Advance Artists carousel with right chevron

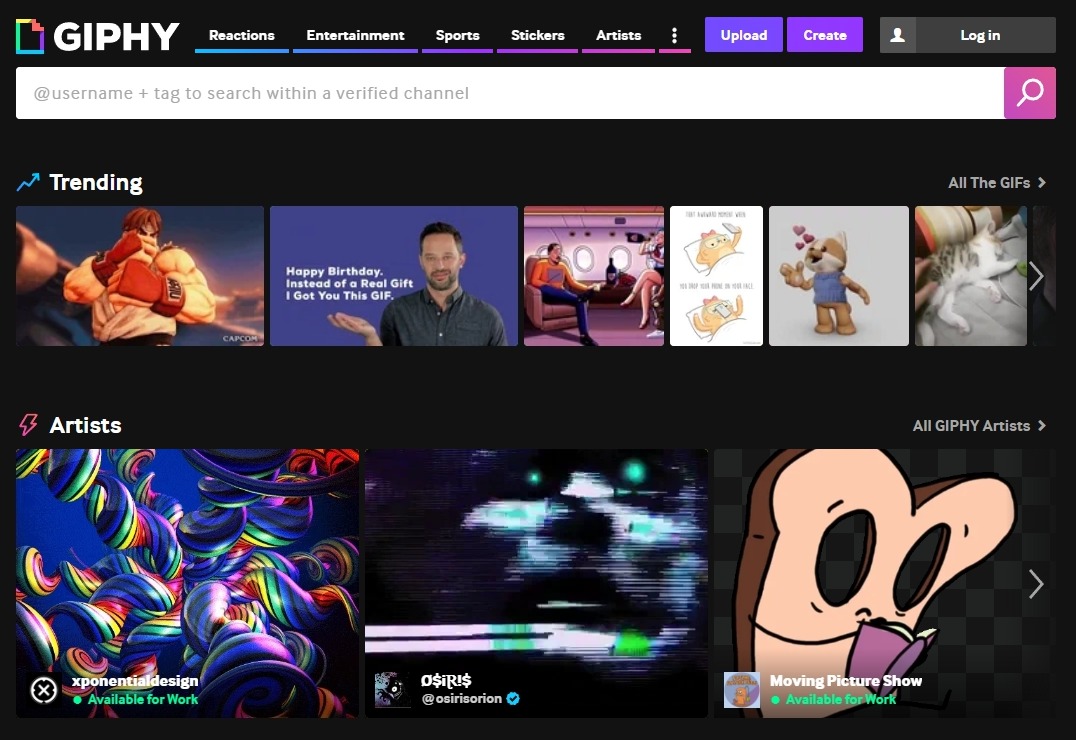(x=1035, y=584)
